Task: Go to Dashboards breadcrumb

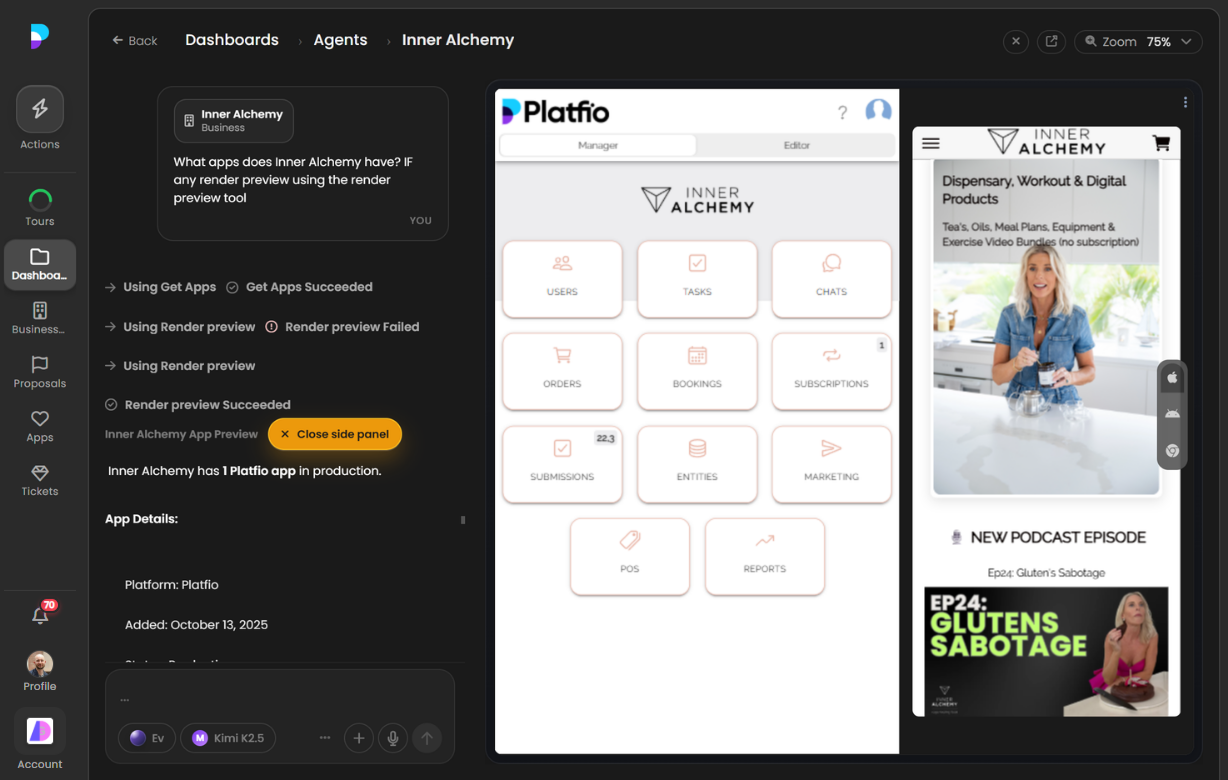Action: [x=232, y=40]
